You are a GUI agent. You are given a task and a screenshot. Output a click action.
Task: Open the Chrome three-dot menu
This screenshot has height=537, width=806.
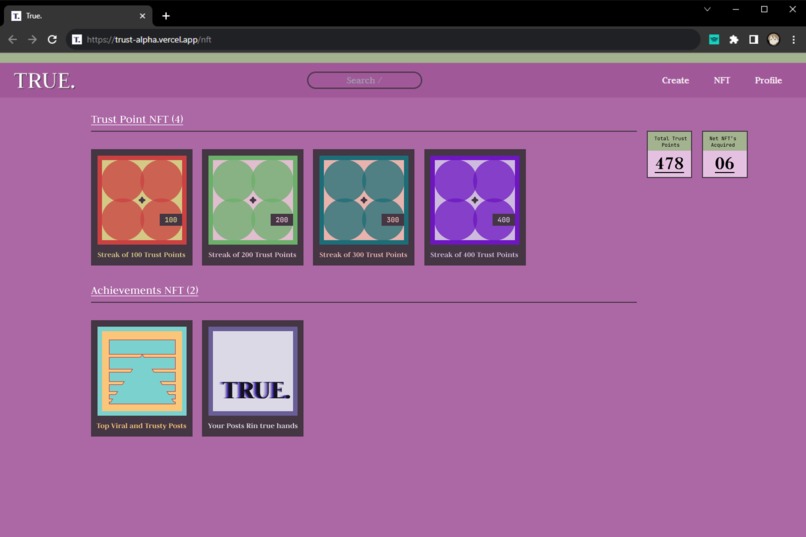pyautogui.click(x=793, y=40)
